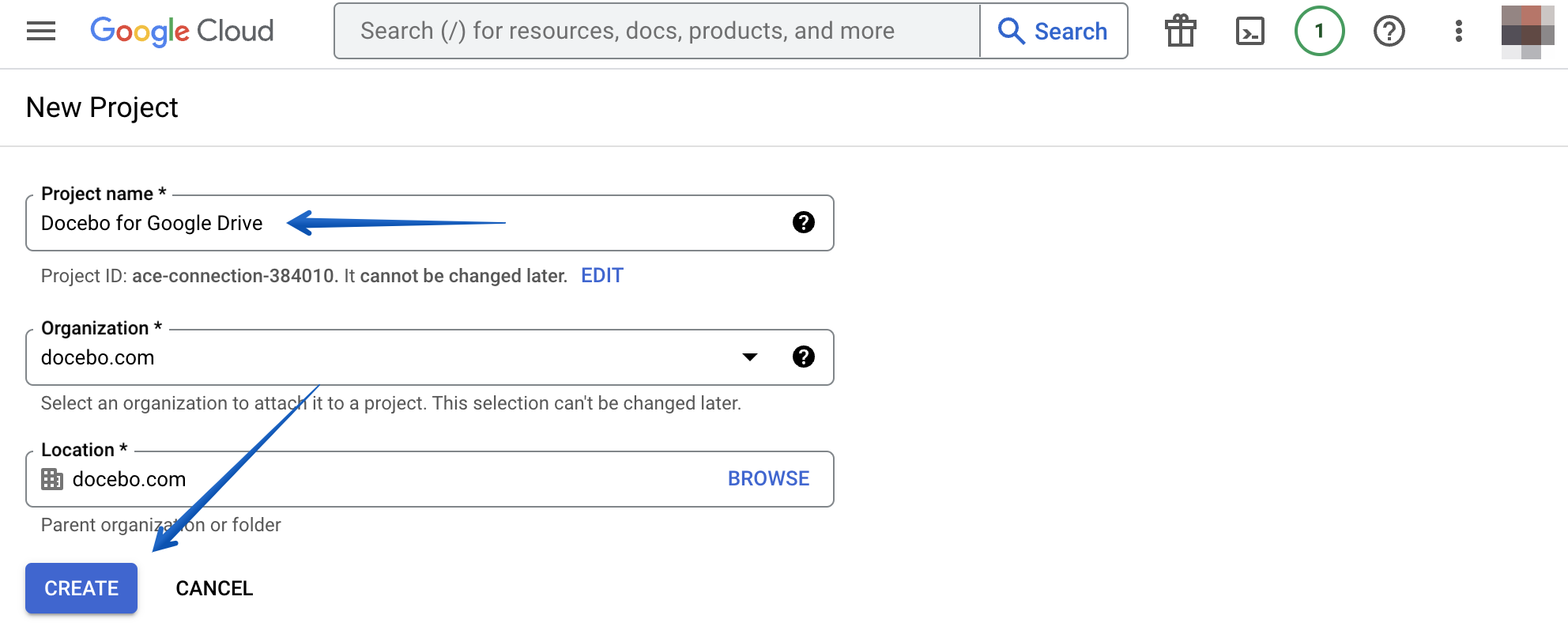Click the Search button in top bar
This screenshot has width=1568, height=638.
click(x=1054, y=31)
